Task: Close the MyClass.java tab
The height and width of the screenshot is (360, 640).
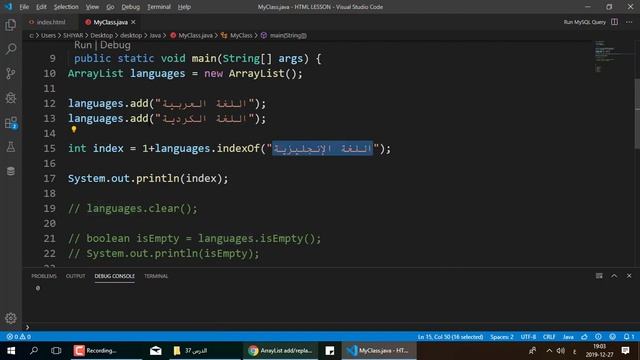Action: (133, 22)
